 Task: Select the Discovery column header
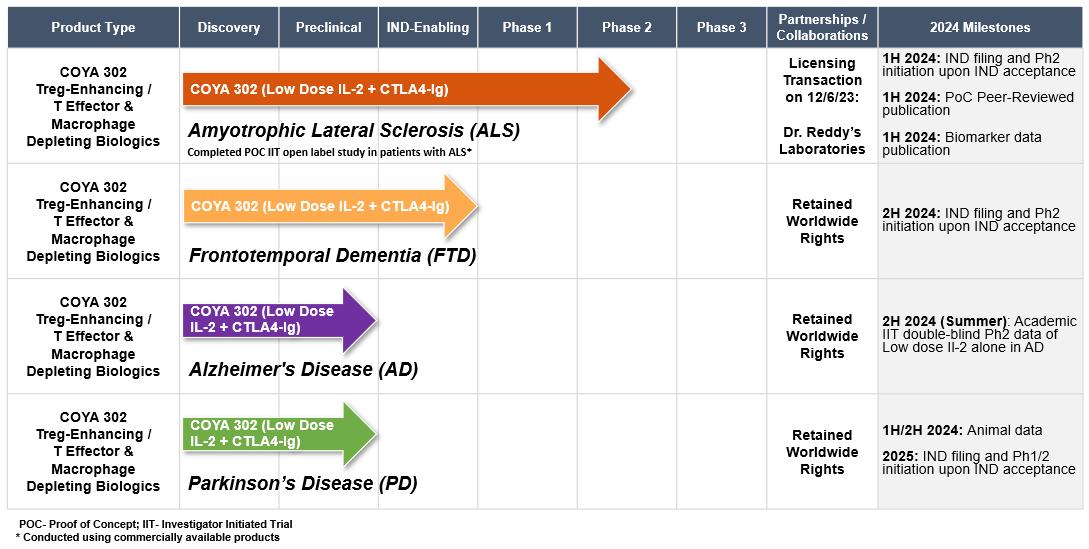tap(229, 27)
